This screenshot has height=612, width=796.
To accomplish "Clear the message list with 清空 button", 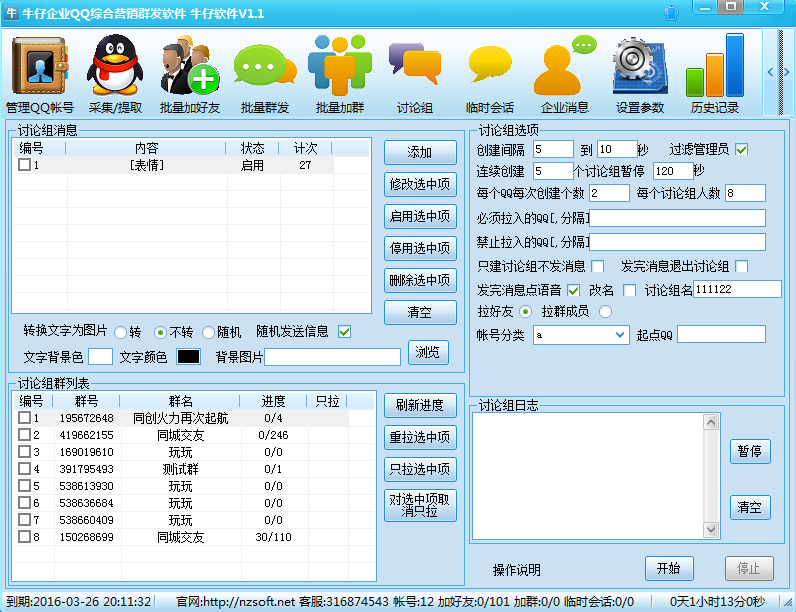I will [420, 312].
